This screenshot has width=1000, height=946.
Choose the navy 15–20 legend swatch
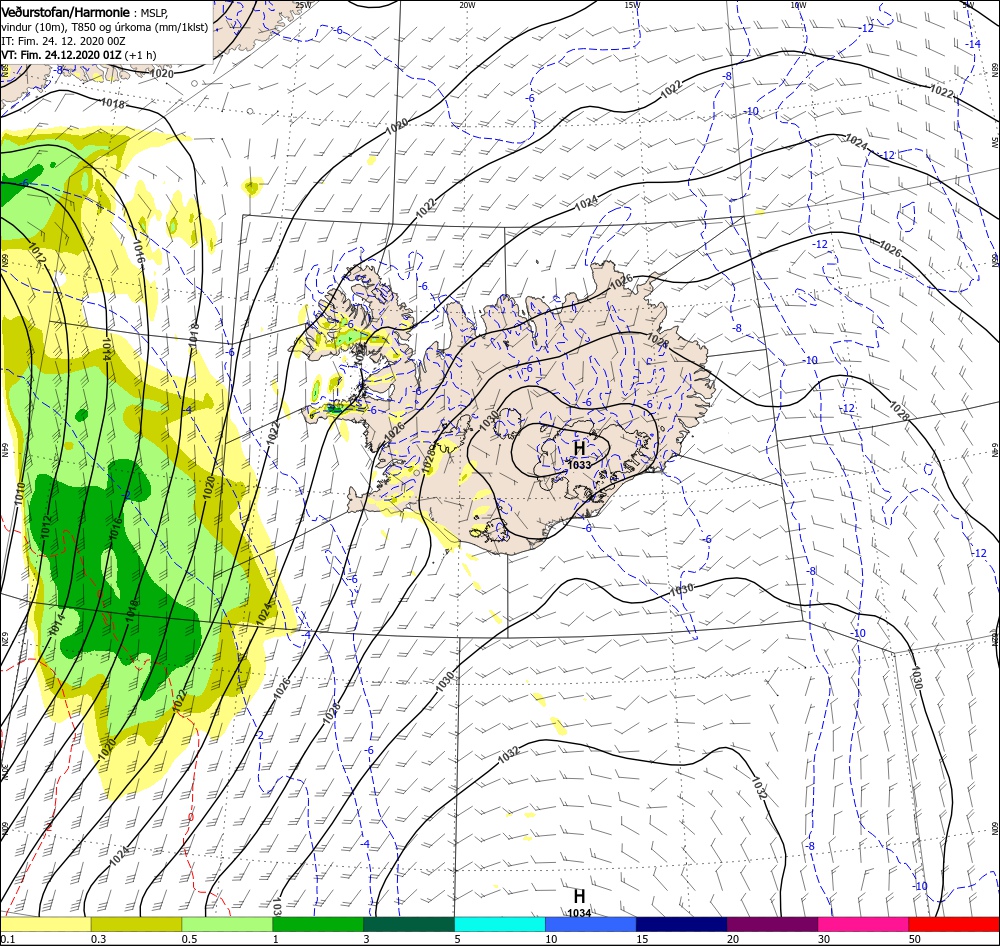681,924
